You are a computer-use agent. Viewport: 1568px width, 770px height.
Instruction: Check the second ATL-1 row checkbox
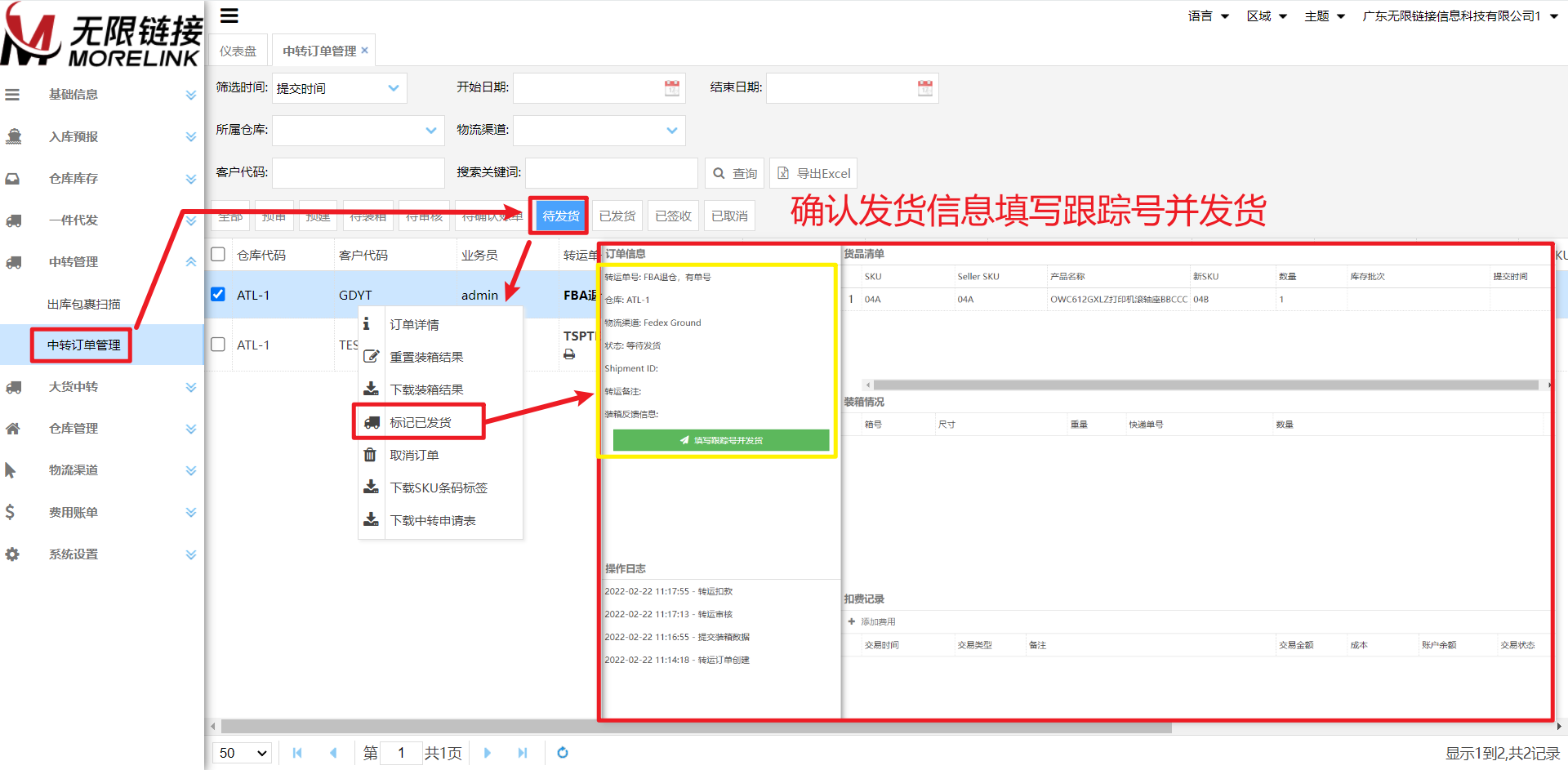(218, 345)
